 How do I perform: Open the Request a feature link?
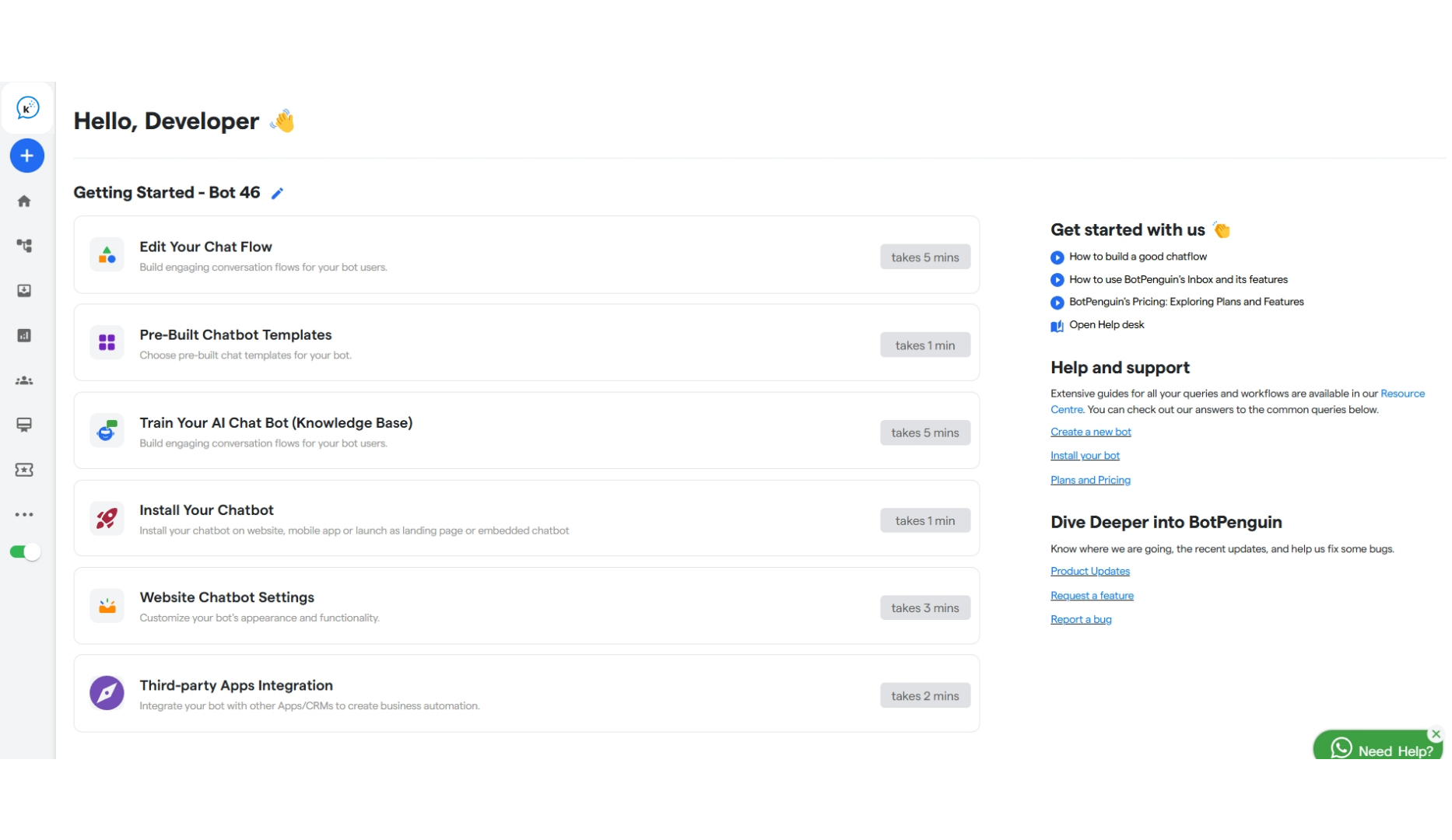click(1092, 596)
